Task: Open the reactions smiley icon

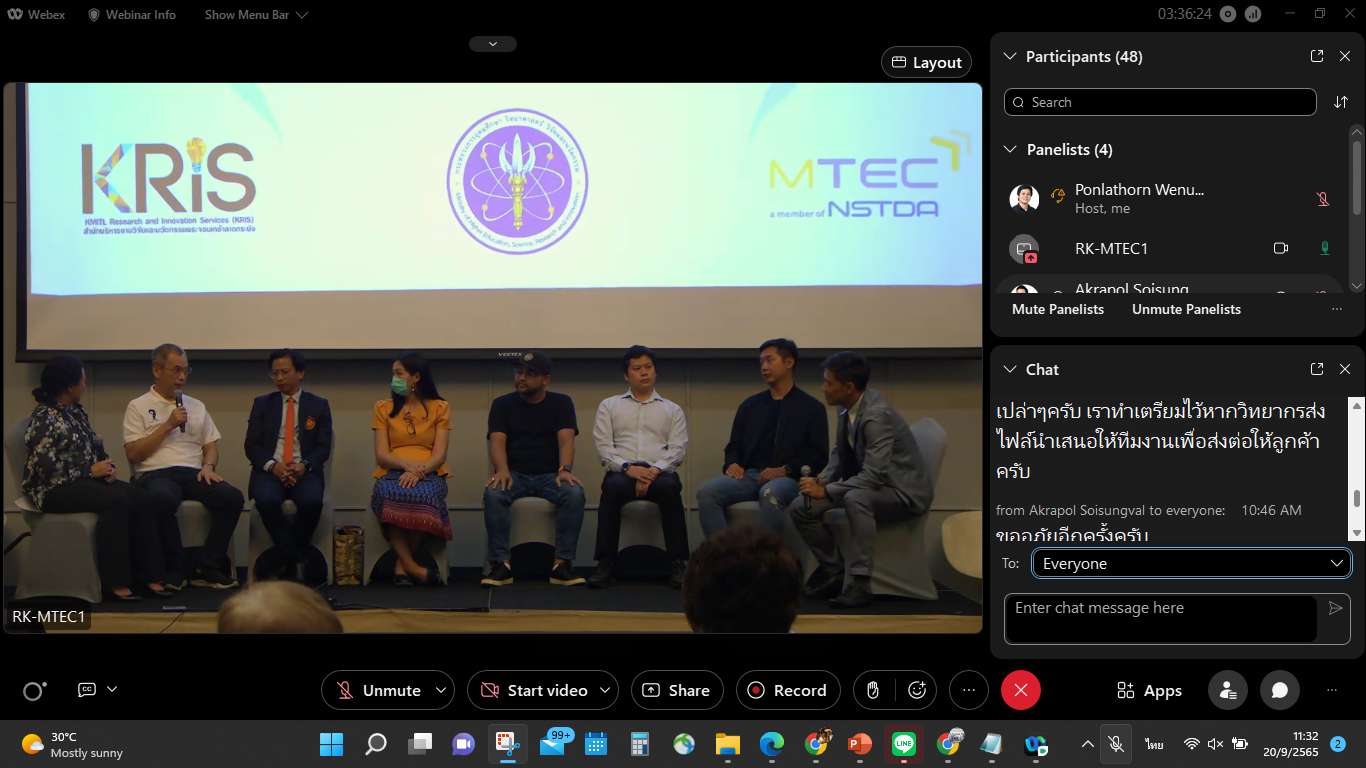Action: pos(917,690)
